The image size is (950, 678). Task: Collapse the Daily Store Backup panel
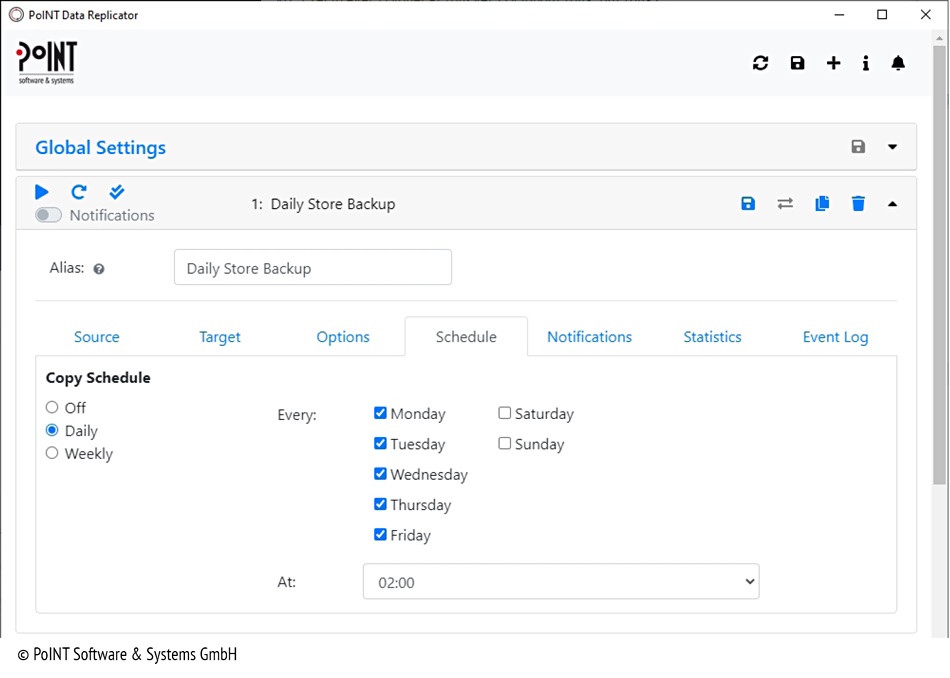[892, 204]
